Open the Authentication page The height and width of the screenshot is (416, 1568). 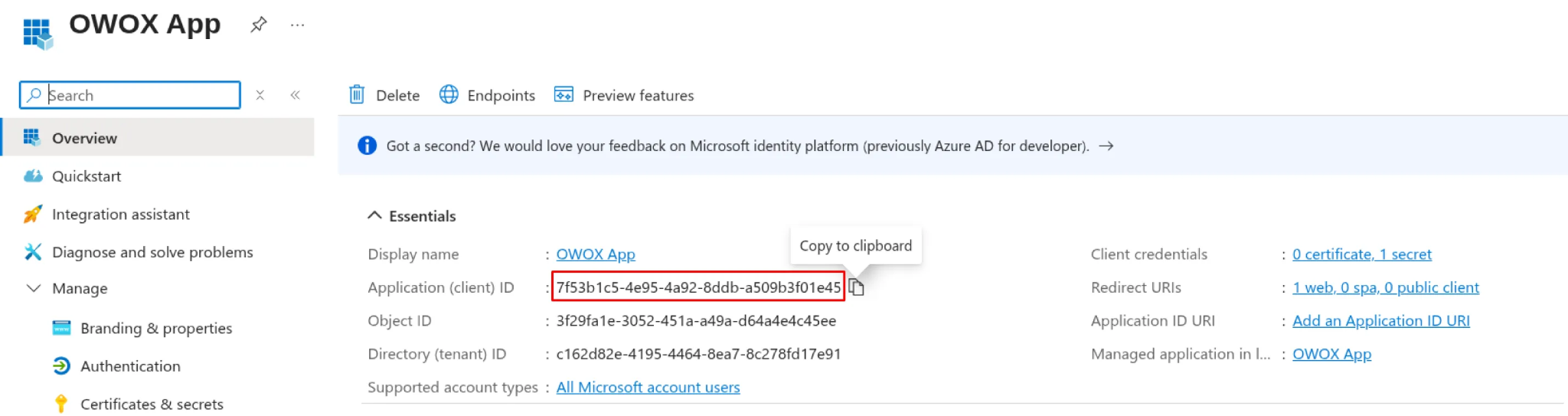(x=131, y=366)
